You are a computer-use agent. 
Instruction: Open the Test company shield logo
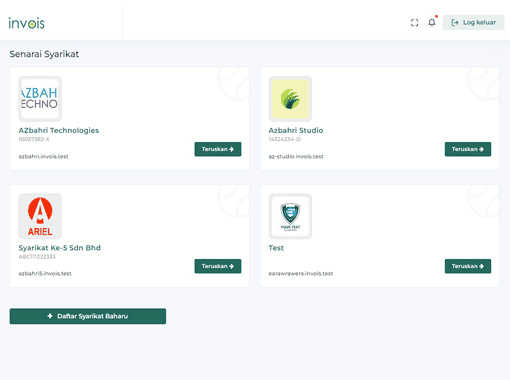pyautogui.click(x=290, y=216)
